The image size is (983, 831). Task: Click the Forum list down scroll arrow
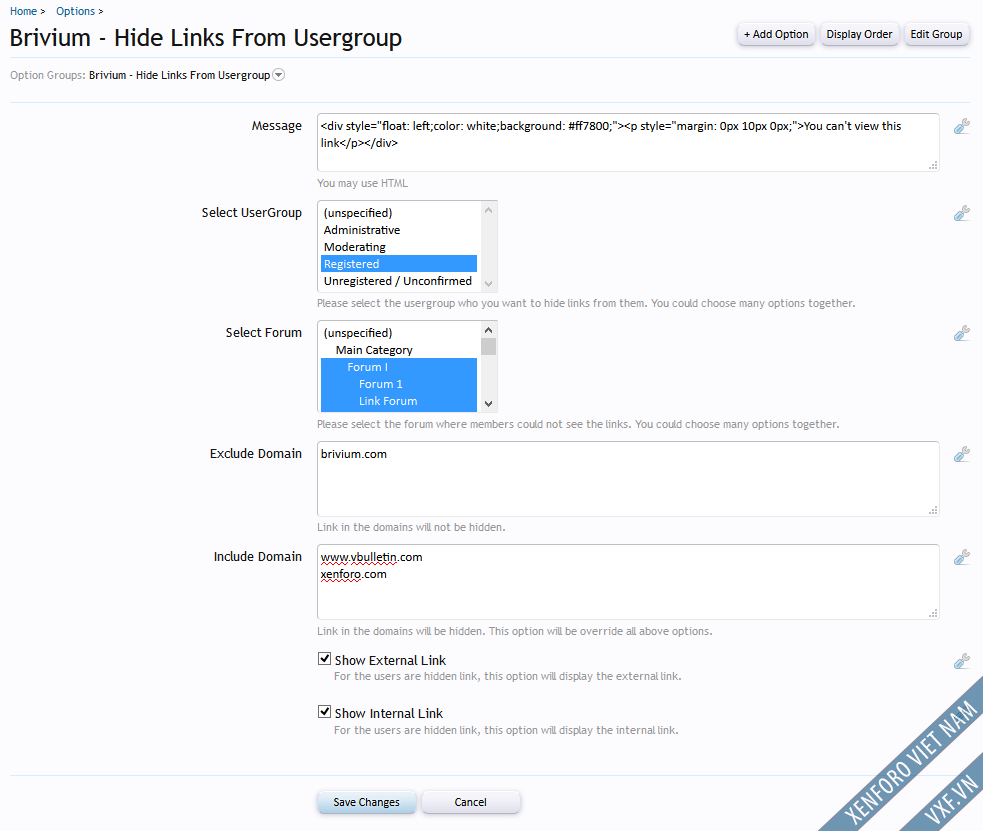pos(488,404)
